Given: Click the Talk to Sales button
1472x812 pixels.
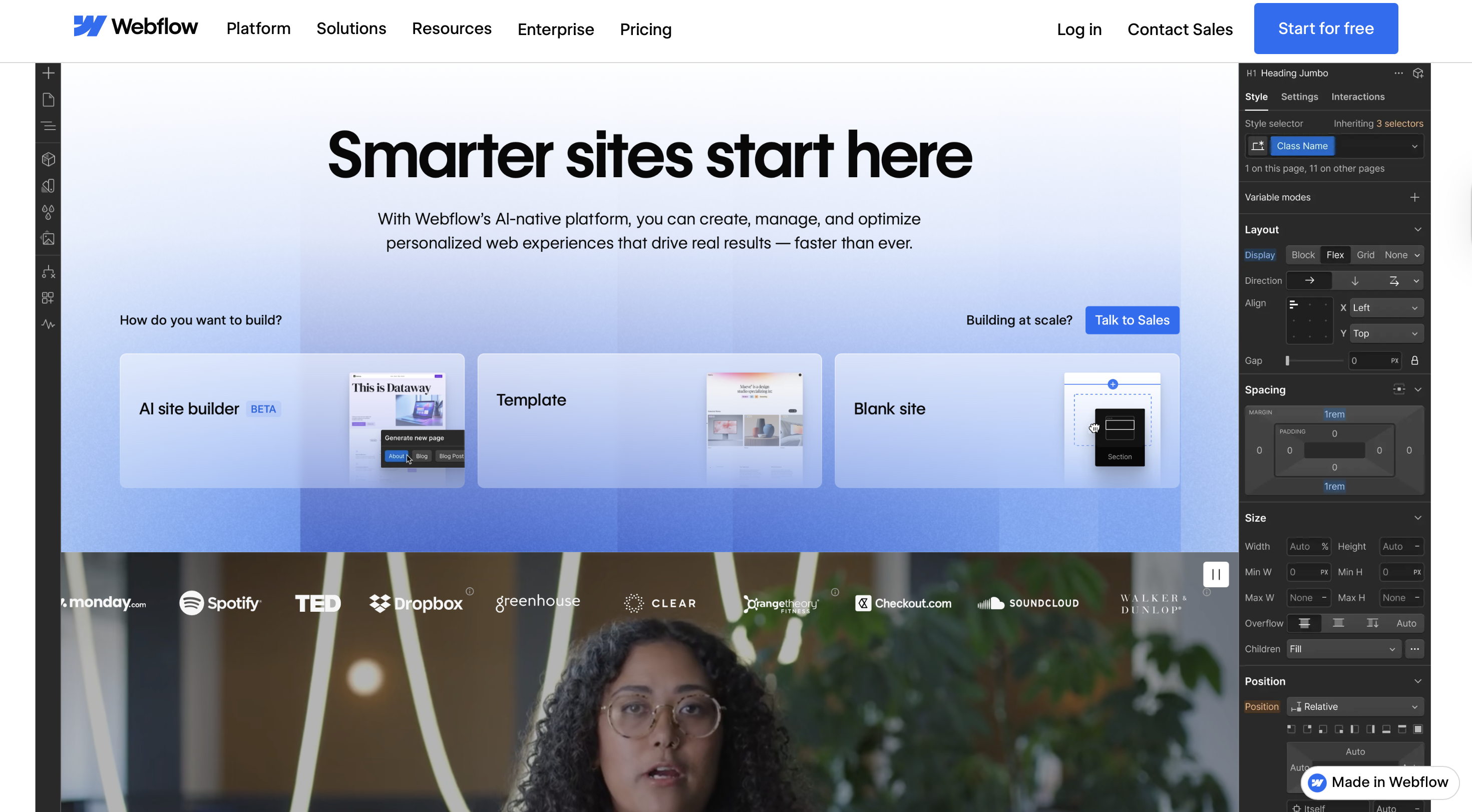Looking at the screenshot, I should point(1132,320).
